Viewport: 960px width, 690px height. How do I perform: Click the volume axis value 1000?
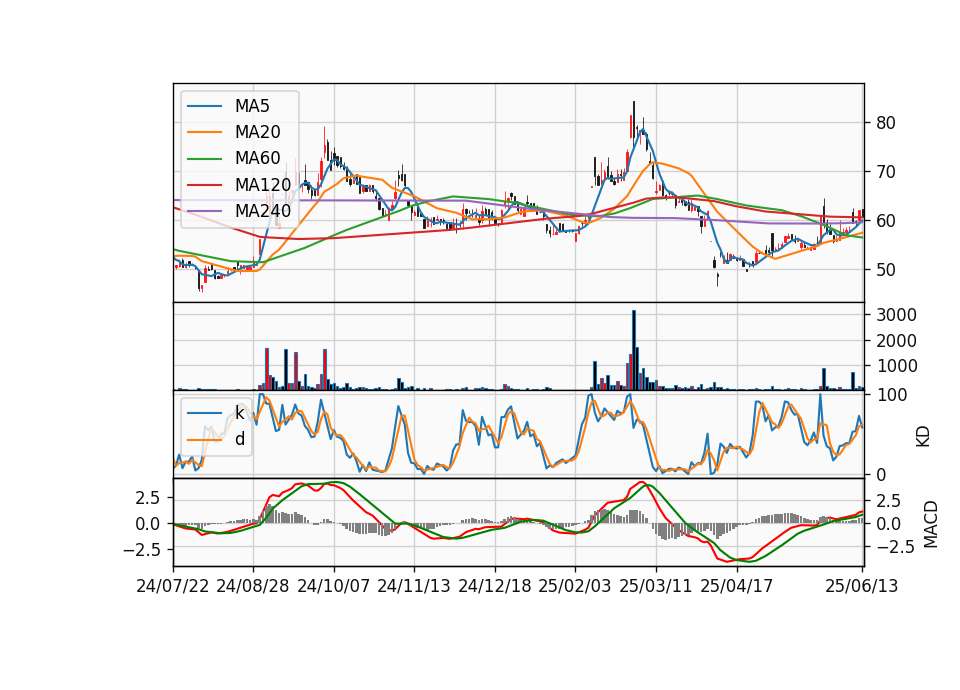[x=896, y=366]
